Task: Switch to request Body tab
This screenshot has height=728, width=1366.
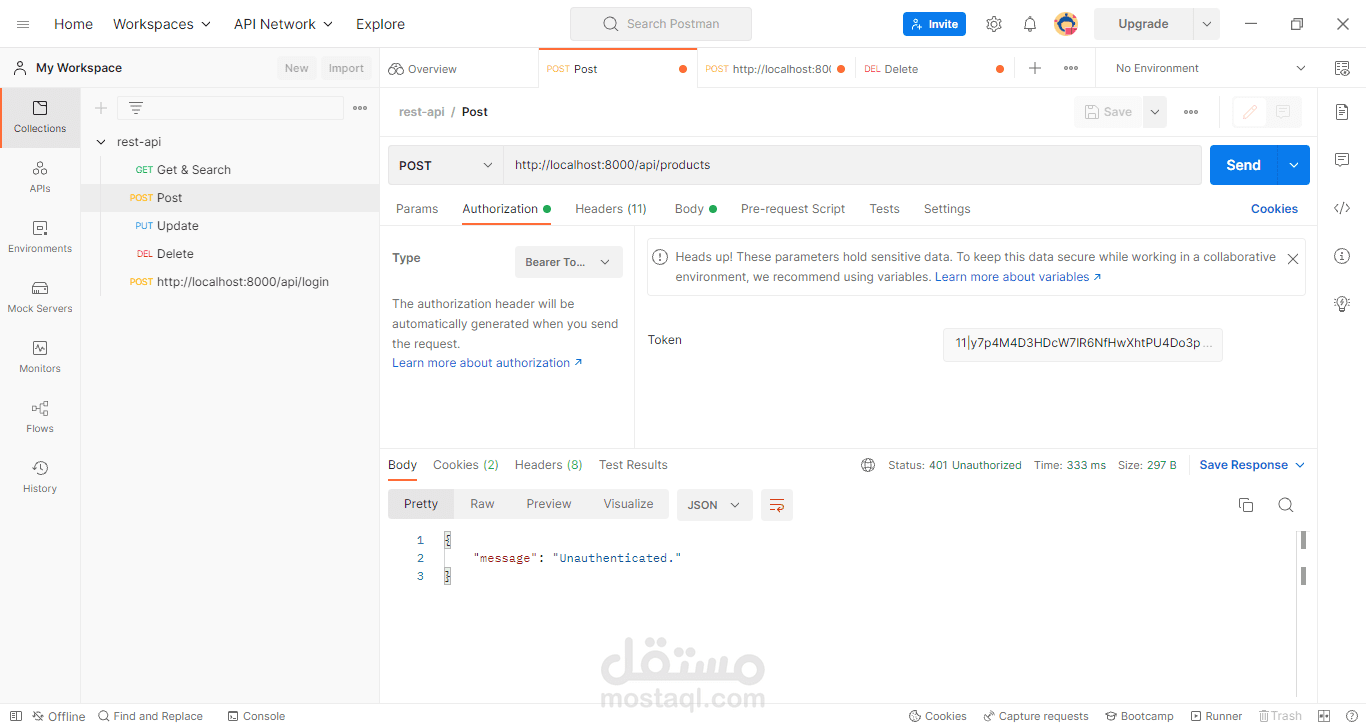Action: pos(695,209)
